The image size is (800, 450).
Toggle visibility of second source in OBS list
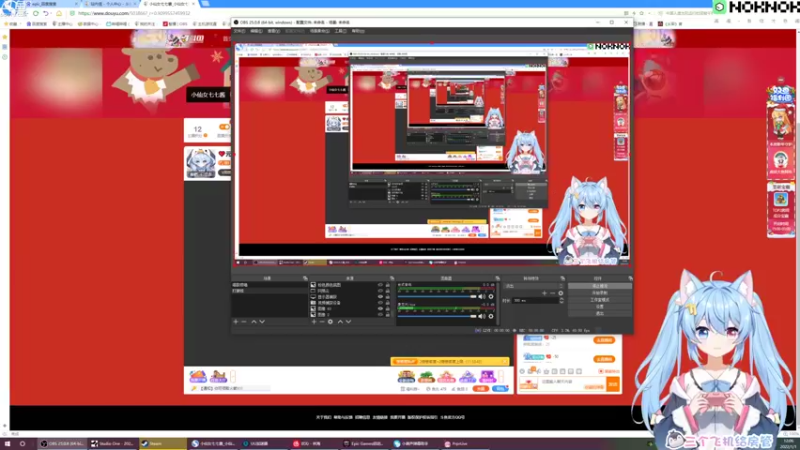380,291
